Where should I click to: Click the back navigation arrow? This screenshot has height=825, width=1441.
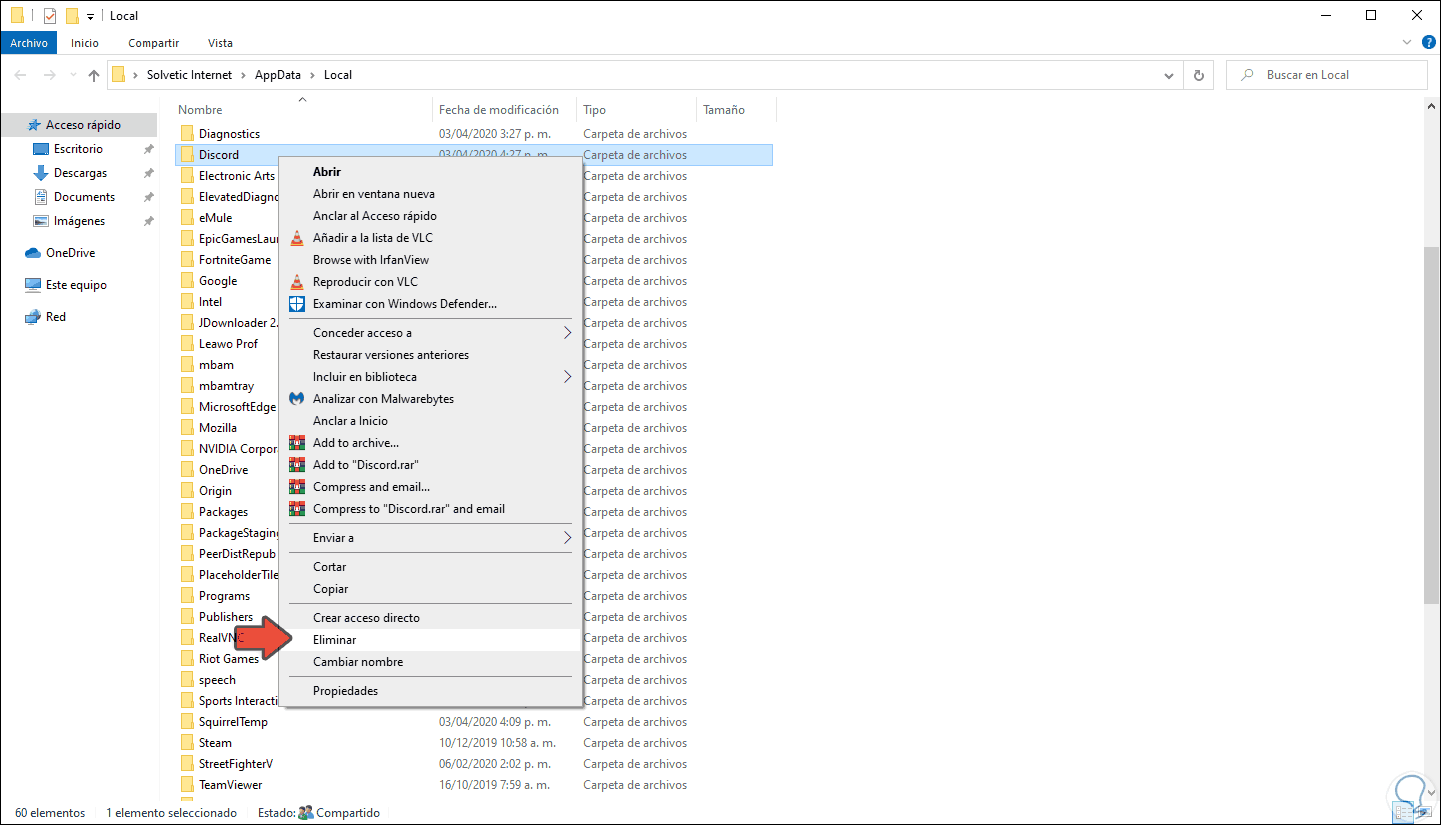click(21, 75)
